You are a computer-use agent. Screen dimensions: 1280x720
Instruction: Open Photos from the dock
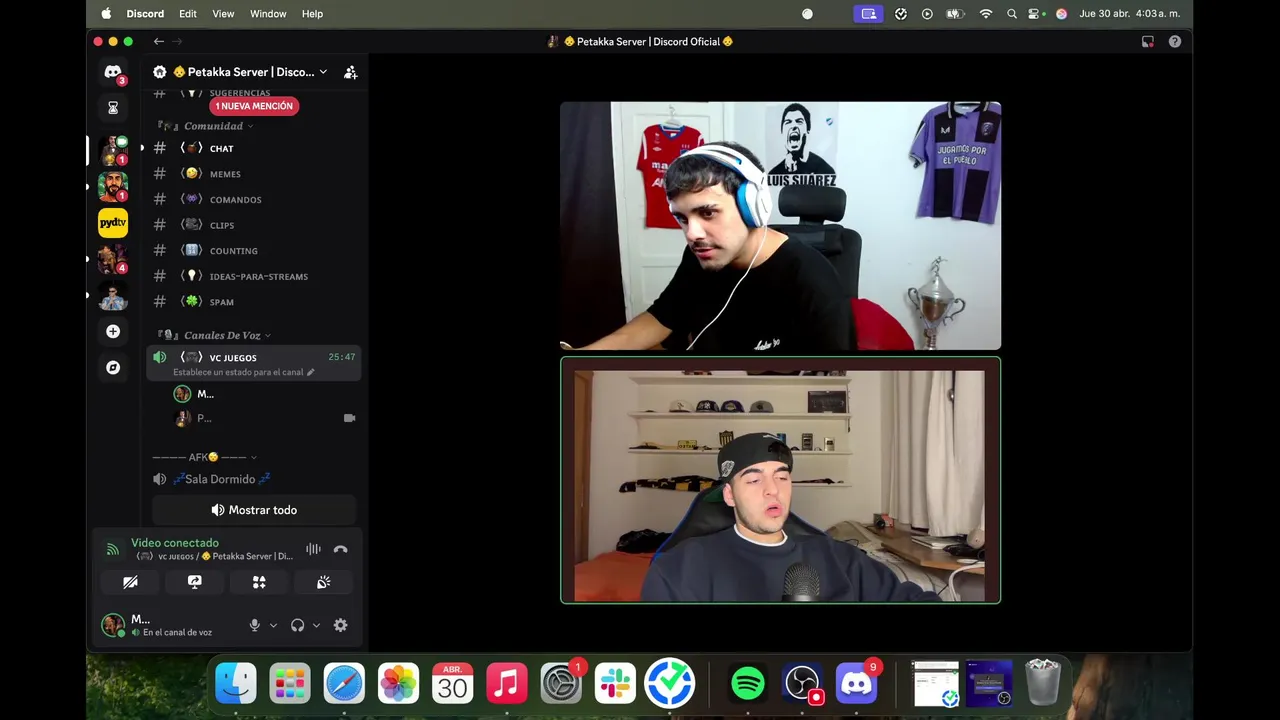point(398,683)
